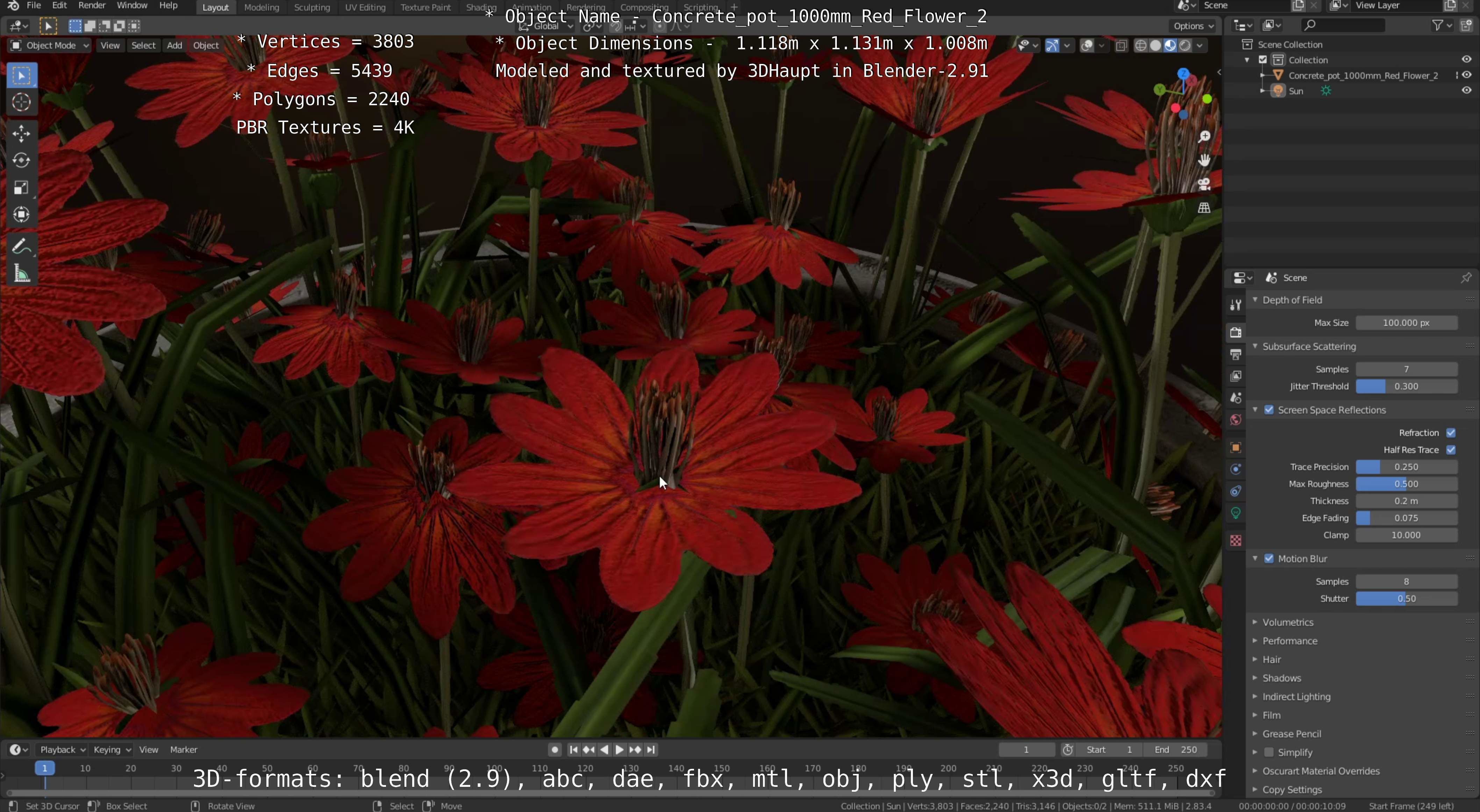Image resolution: width=1480 pixels, height=812 pixels.
Task: Open the Texture properties tab
Action: pos(1236,540)
